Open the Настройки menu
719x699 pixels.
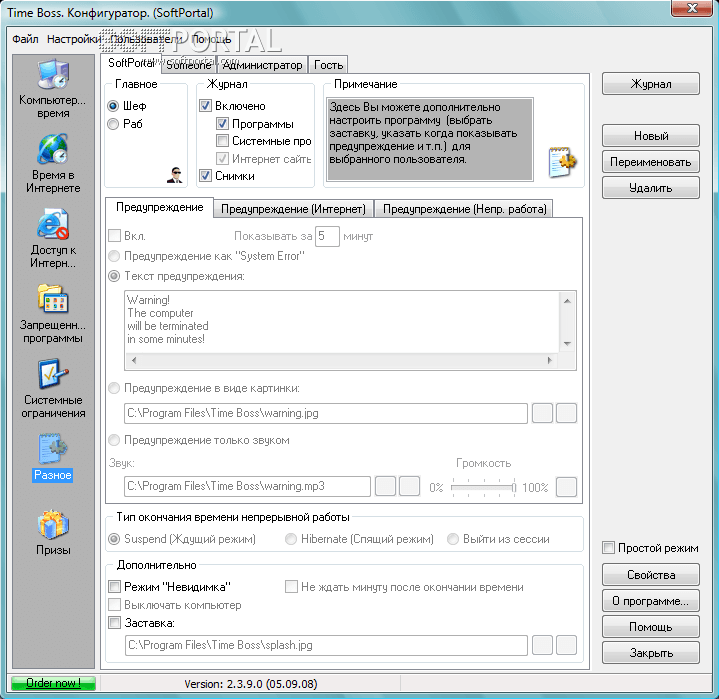click(x=73, y=39)
